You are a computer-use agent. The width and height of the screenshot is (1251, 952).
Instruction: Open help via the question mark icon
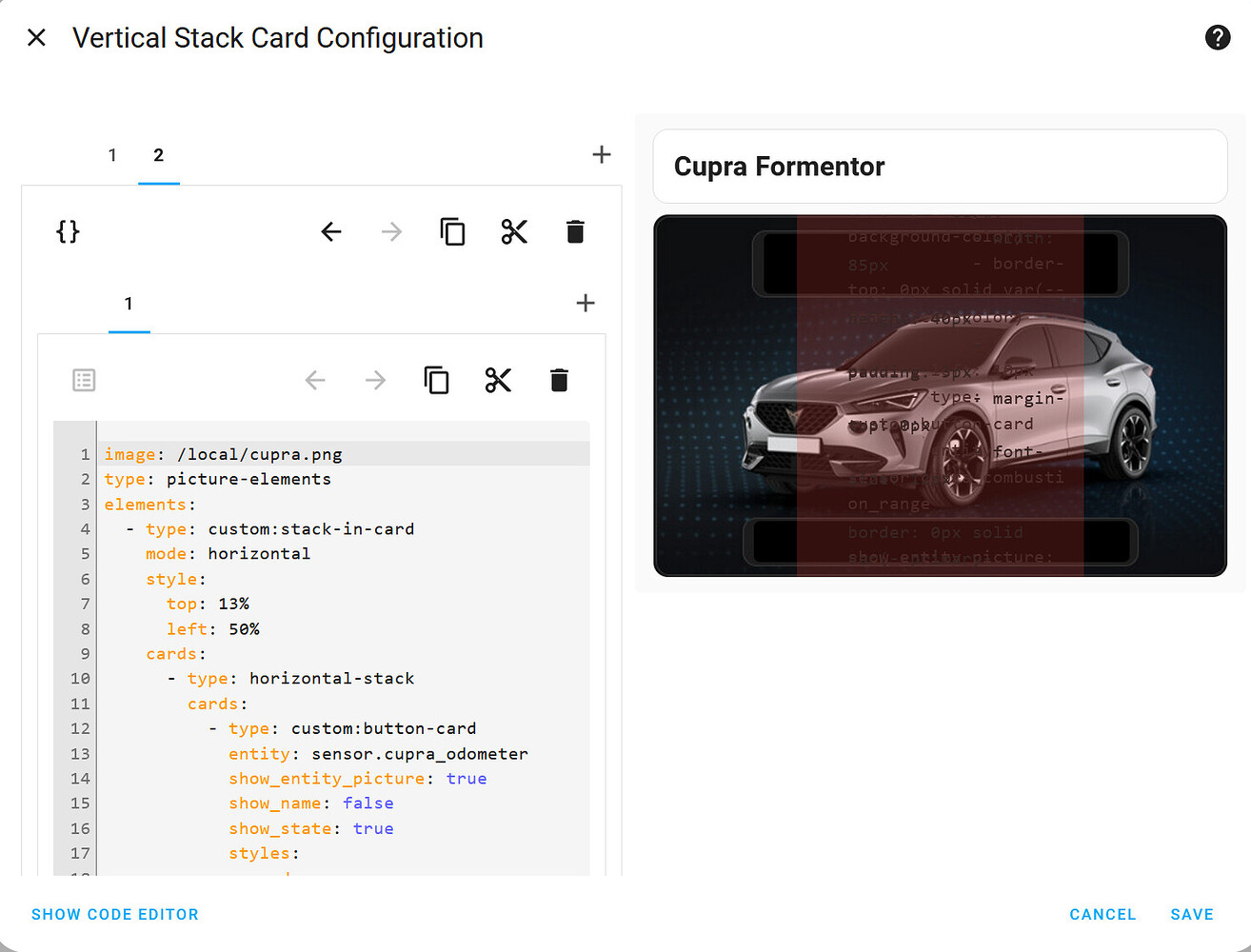1217,37
